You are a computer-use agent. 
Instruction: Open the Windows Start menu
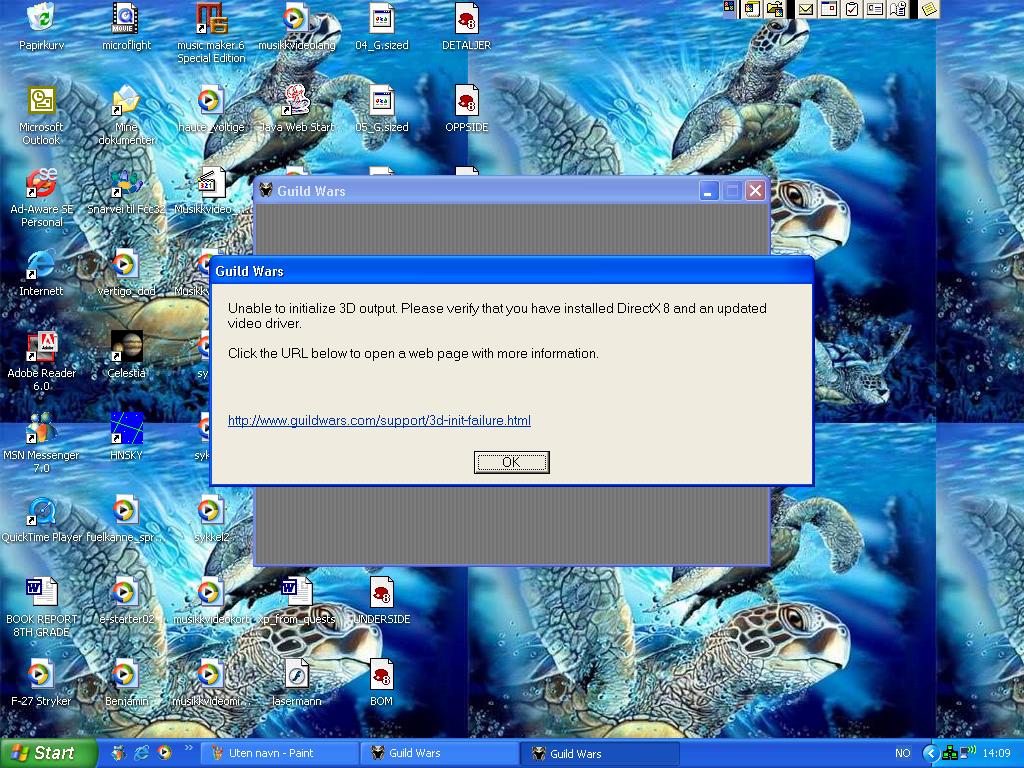click(x=47, y=753)
